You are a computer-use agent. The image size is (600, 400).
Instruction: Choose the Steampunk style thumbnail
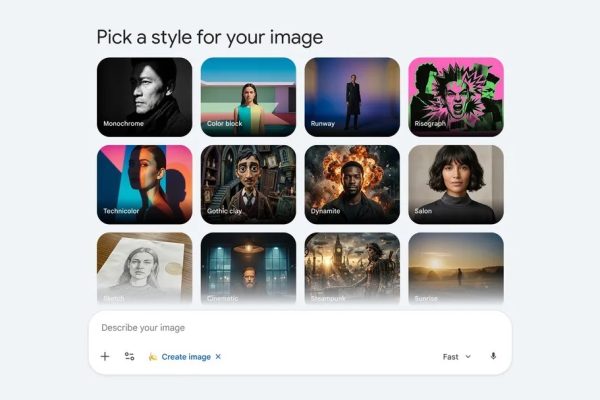[352, 267]
